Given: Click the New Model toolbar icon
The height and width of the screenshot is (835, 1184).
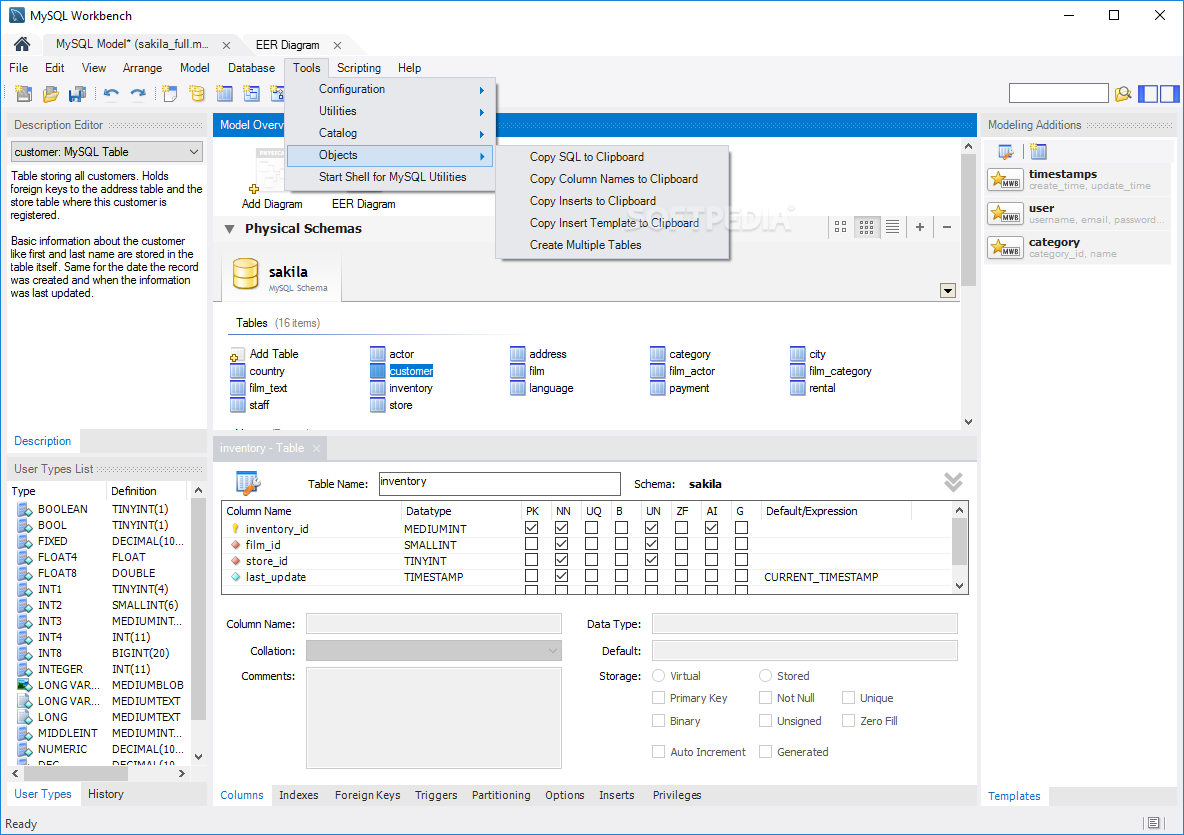Looking at the screenshot, I should point(23,94).
